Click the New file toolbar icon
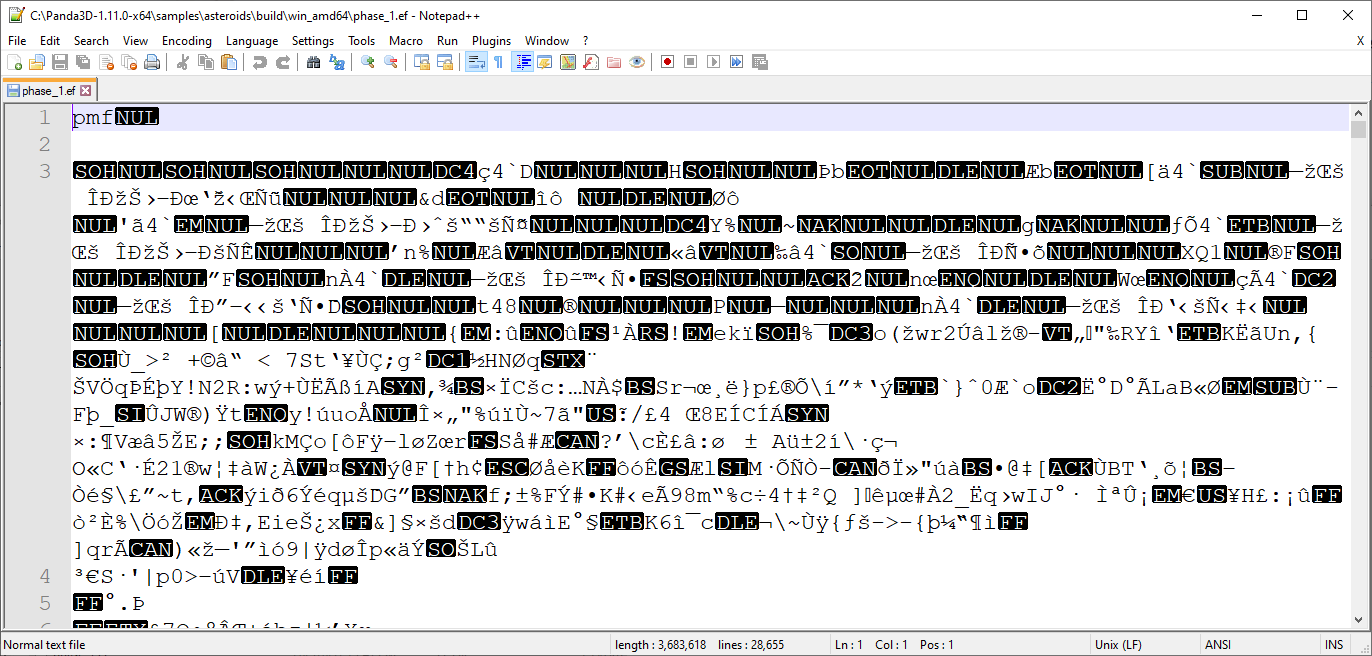The image size is (1372, 656). click(x=14, y=62)
